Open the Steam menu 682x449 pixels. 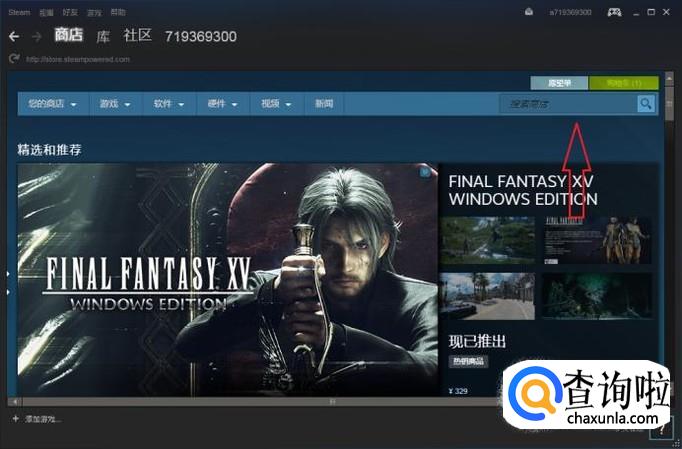(20, 12)
